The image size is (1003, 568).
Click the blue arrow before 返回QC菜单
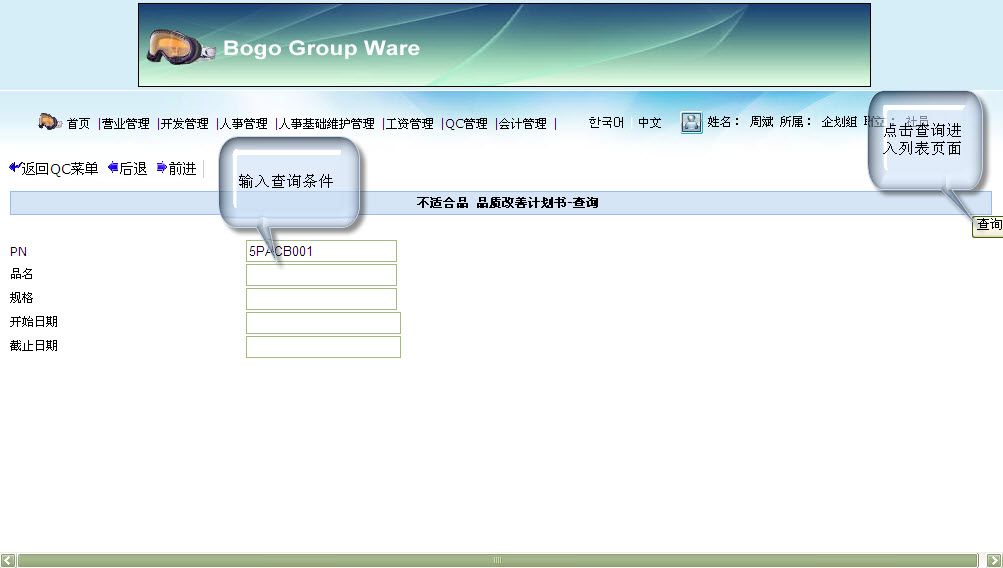(x=14, y=168)
